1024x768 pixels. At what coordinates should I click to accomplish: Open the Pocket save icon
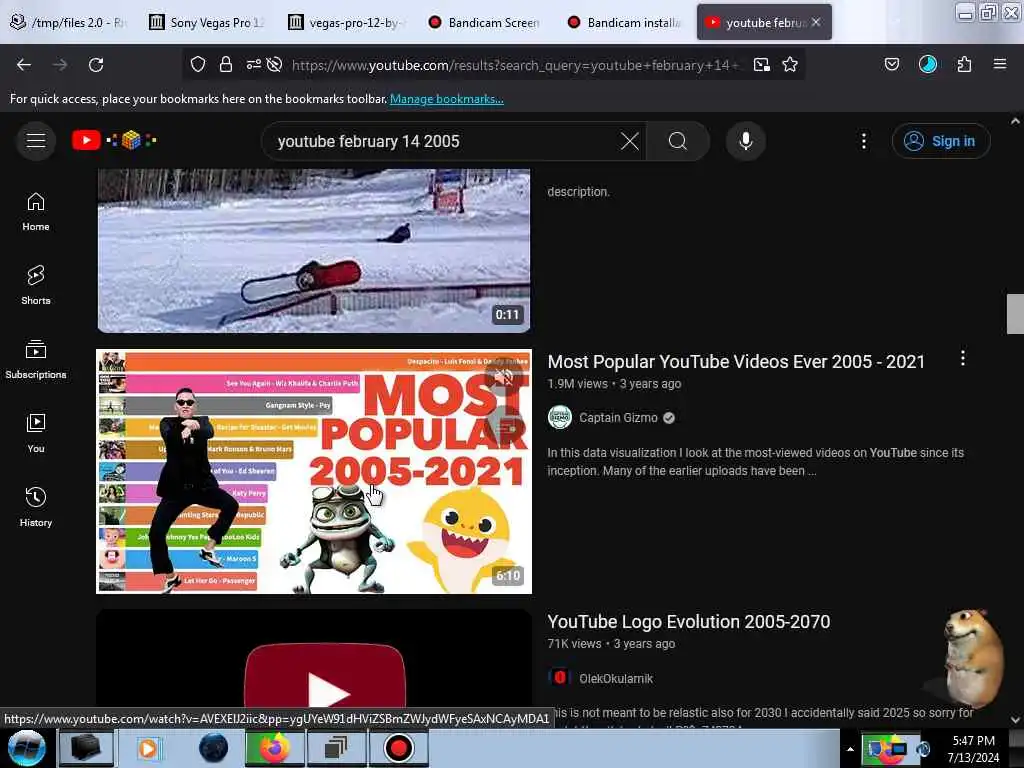coord(892,64)
